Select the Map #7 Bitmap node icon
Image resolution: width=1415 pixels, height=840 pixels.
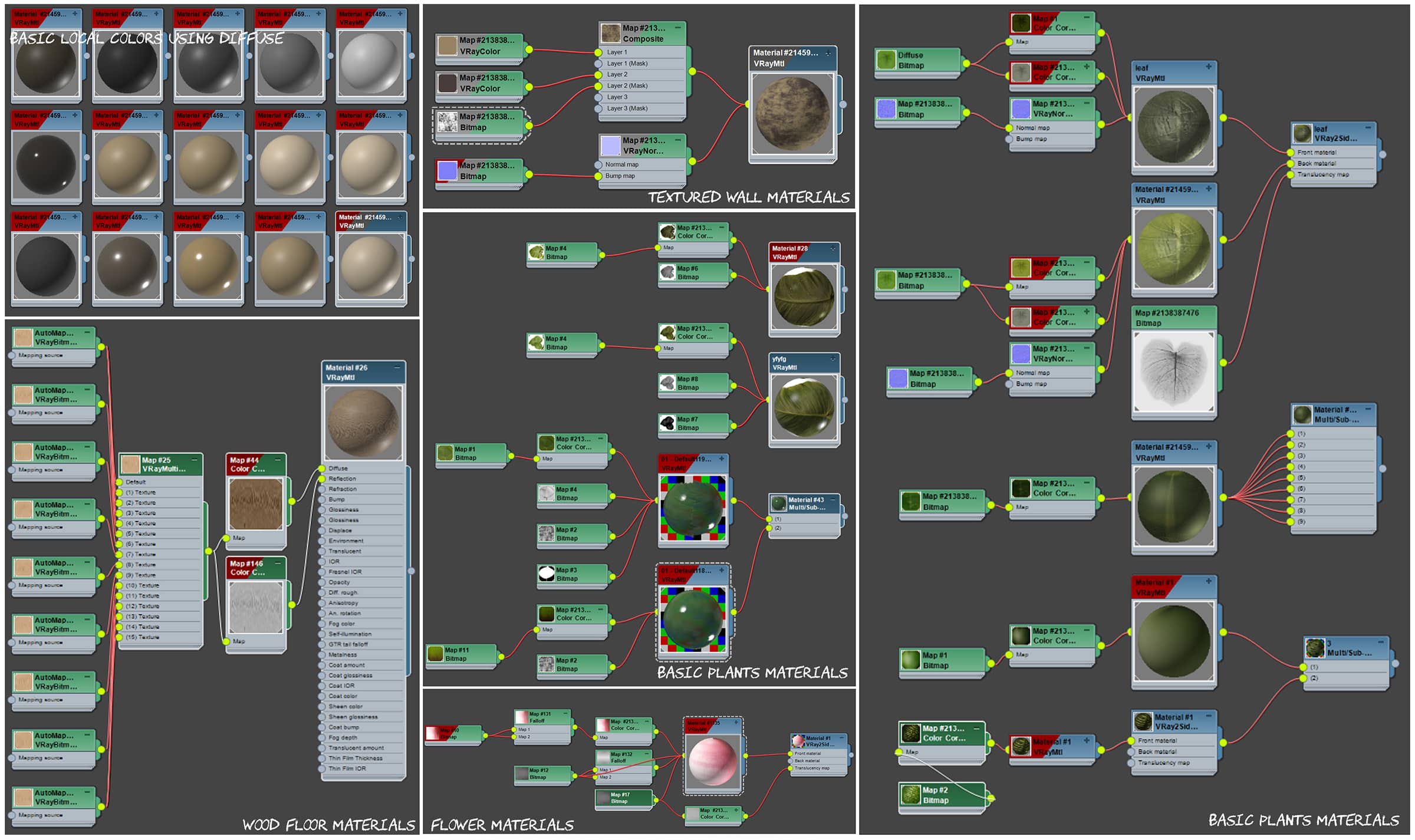(x=667, y=423)
